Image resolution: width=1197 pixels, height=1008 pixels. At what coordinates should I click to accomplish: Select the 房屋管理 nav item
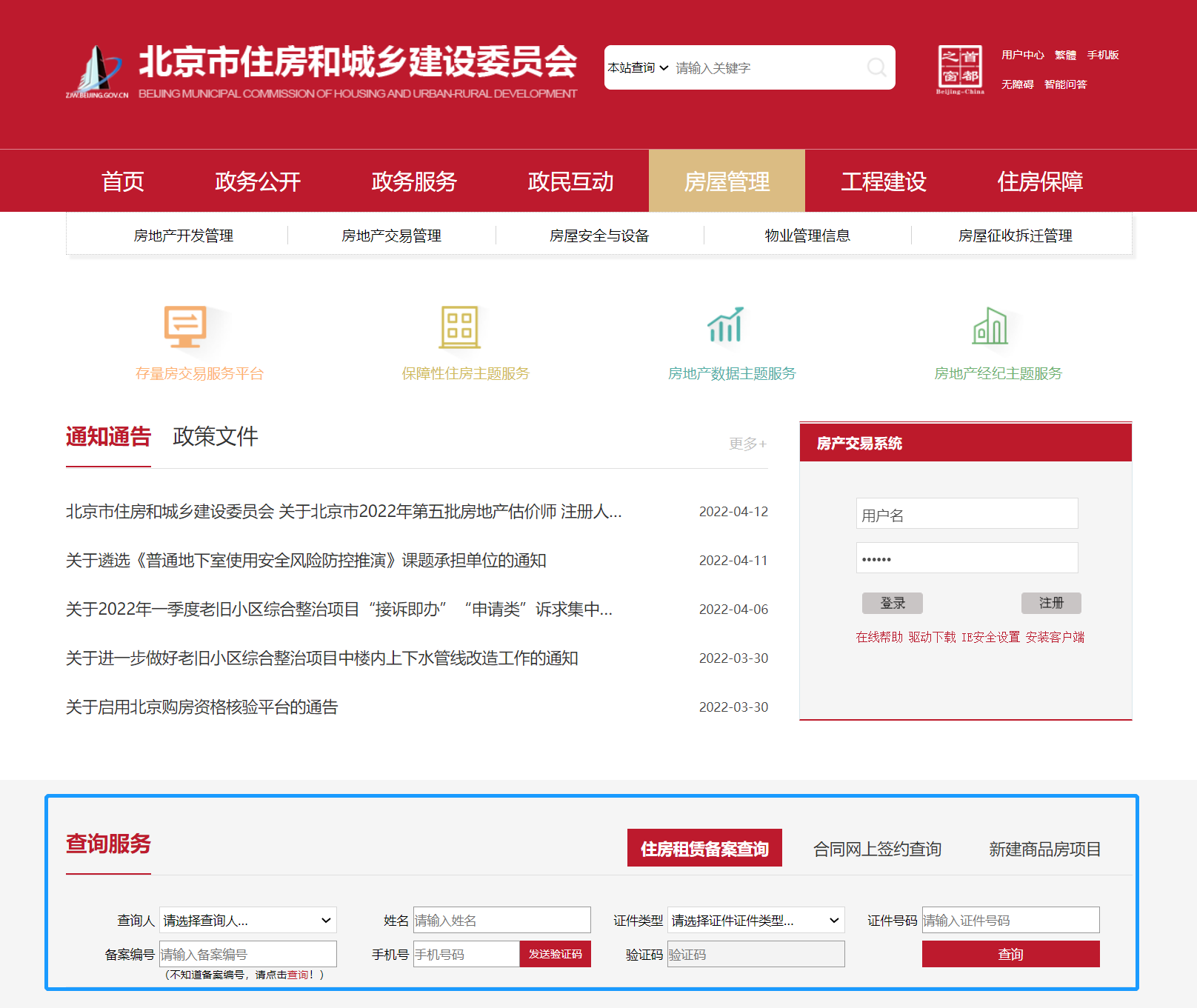727,181
